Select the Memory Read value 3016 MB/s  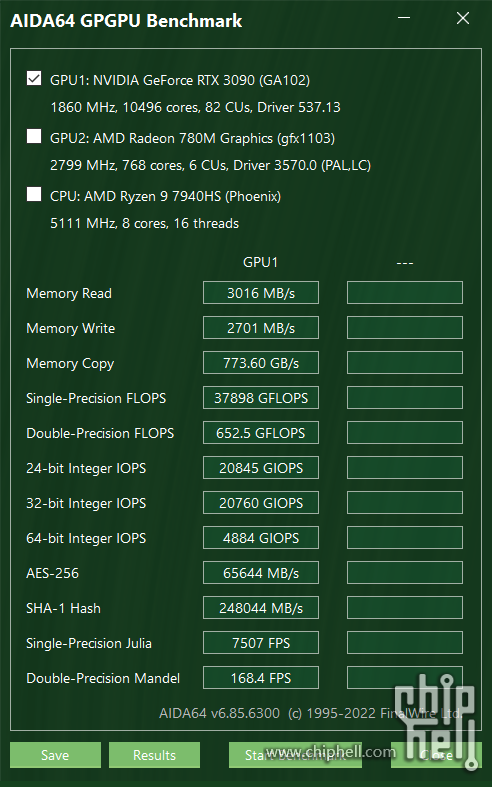point(261,293)
